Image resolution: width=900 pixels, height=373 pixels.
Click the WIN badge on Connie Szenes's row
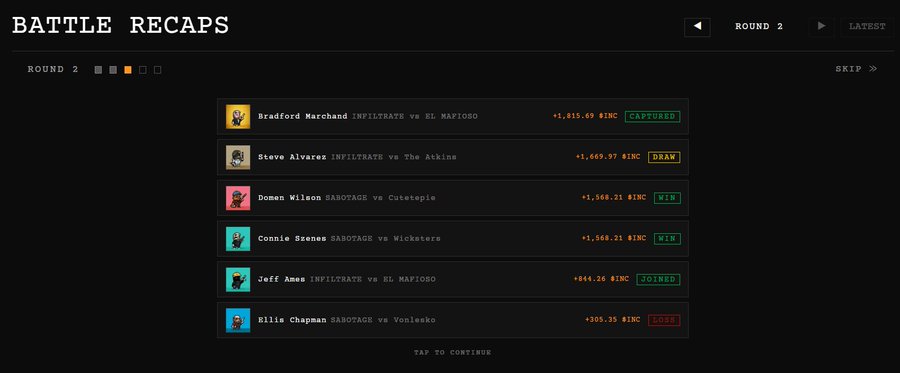click(x=667, y=239)
